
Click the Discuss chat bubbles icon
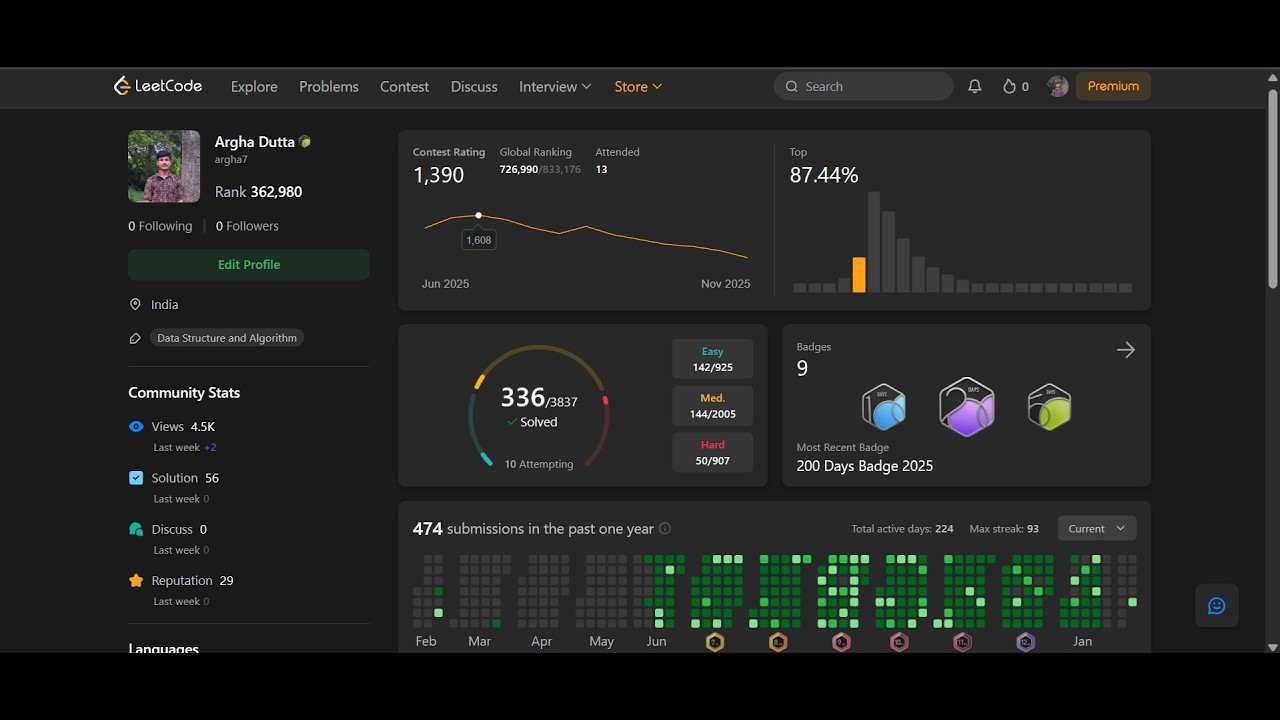point(136,529)
